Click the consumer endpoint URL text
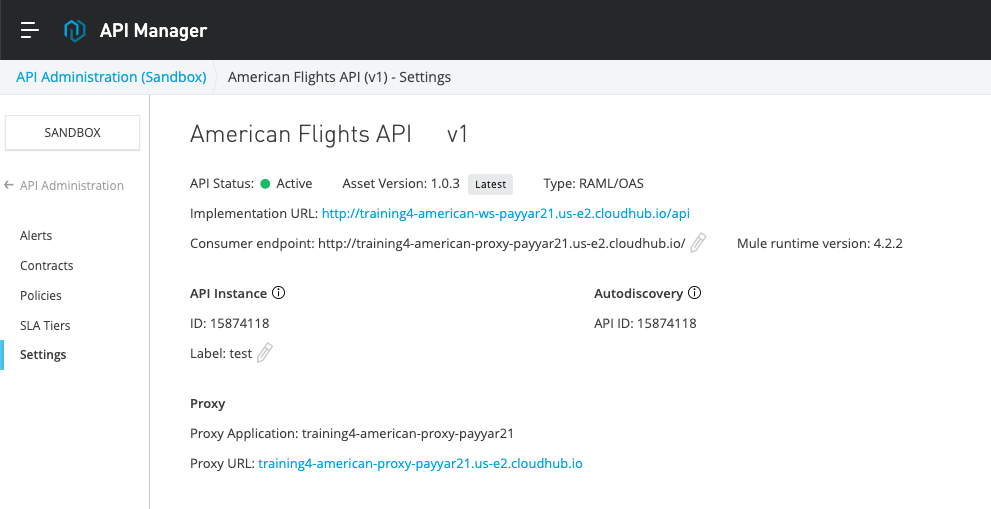Image resolution: width=991 pixels, height=509 pixels. (502, 243)
